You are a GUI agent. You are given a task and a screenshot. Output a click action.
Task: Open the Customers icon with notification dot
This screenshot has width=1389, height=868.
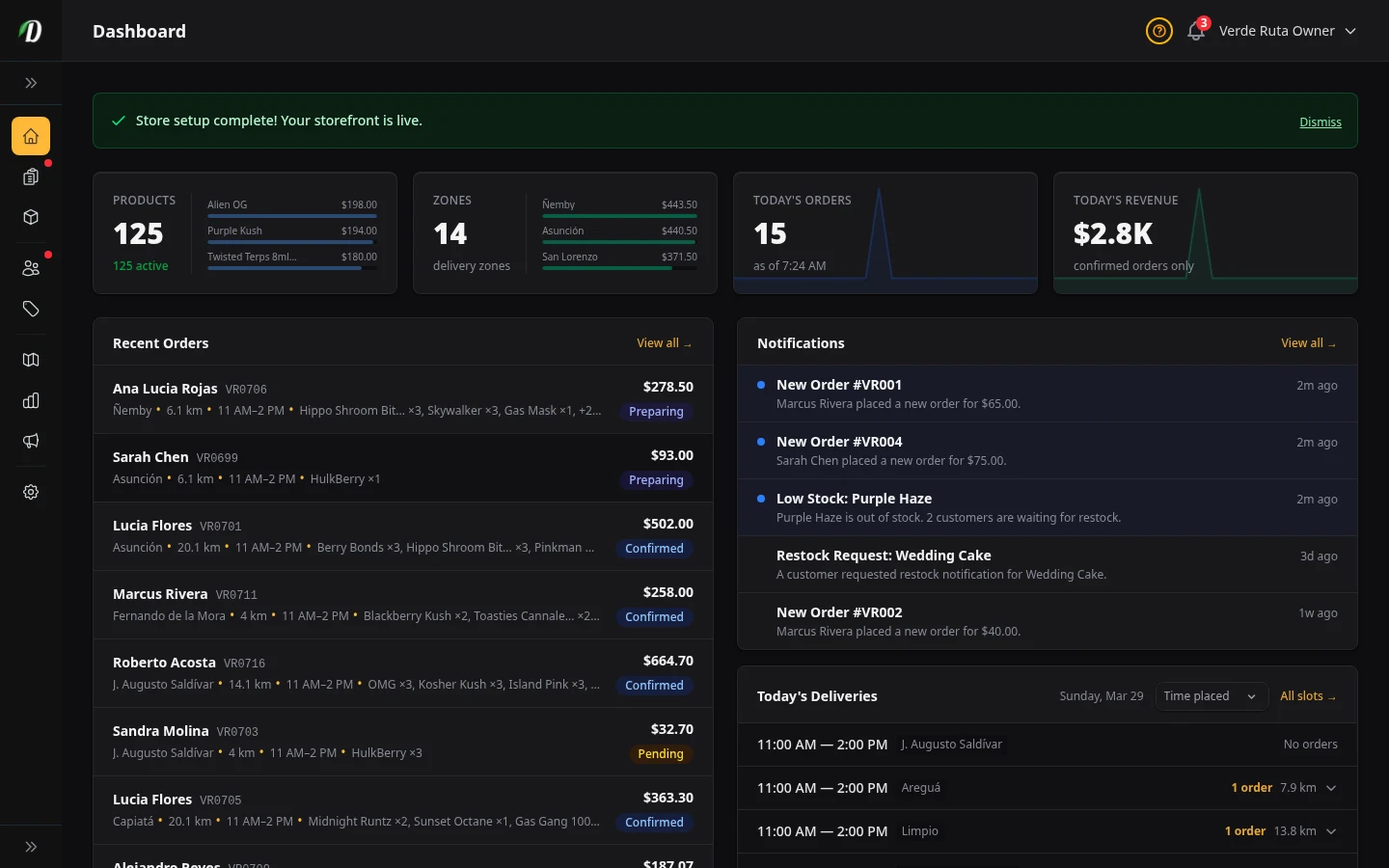point(31,267)
